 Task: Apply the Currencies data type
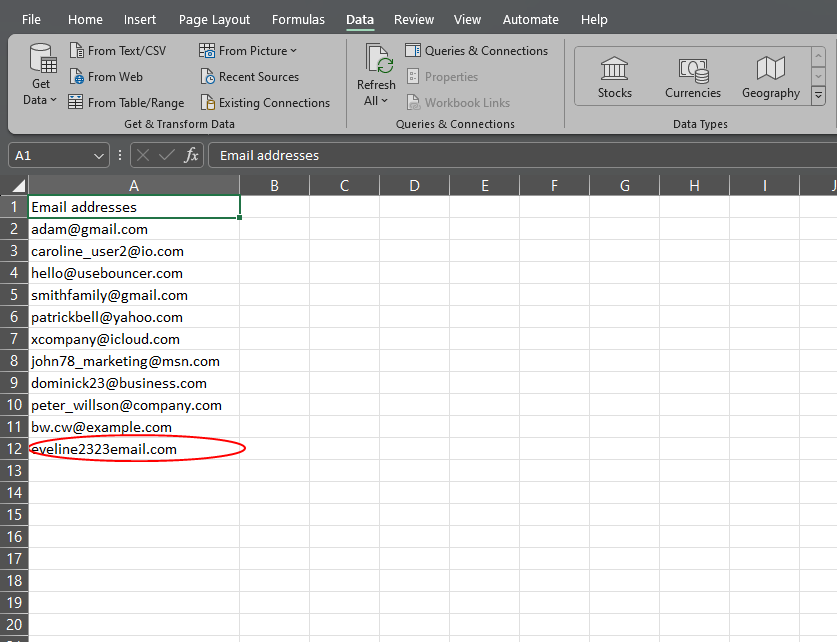(x=693, y=76)
